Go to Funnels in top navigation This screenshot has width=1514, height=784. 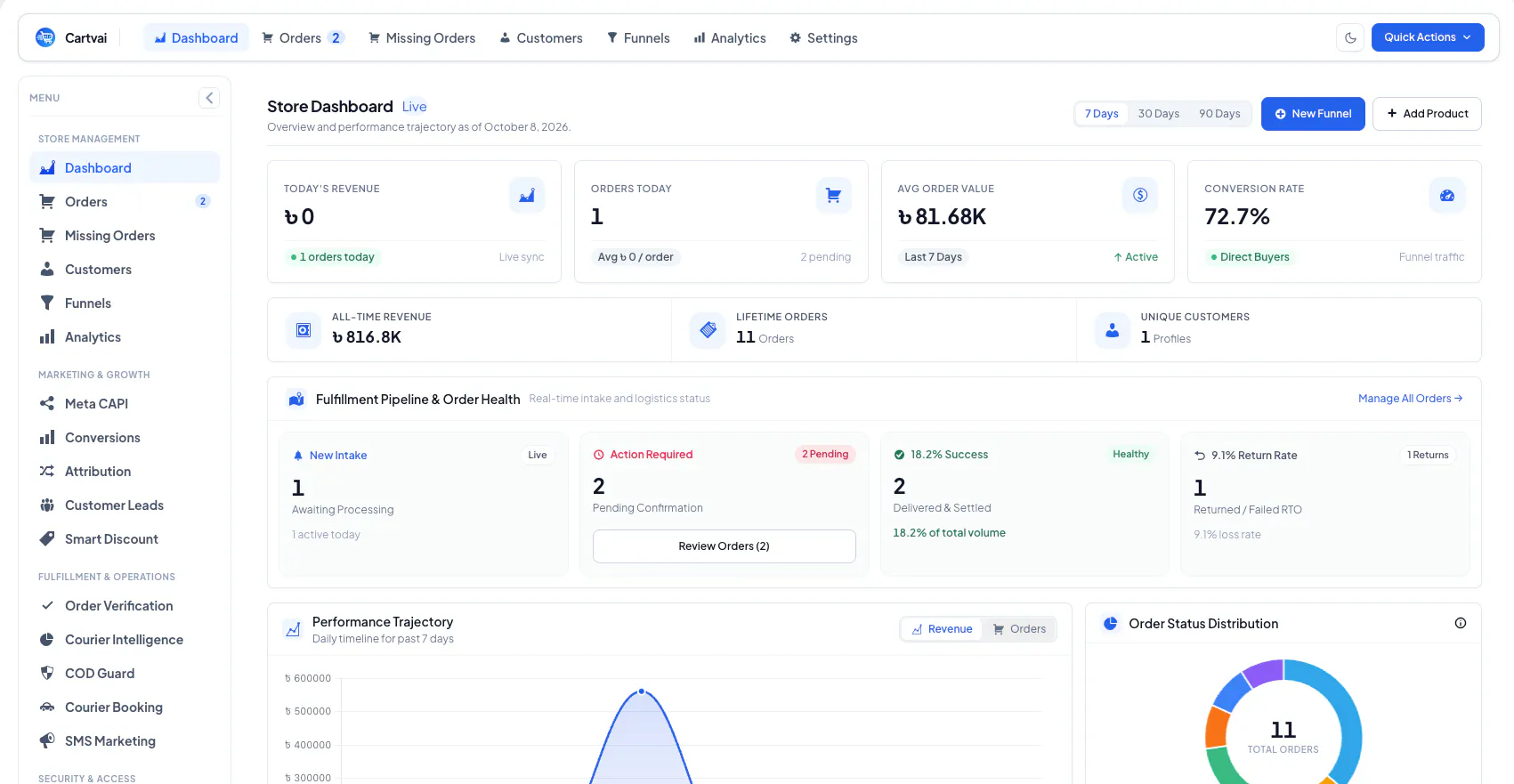point(638,38)
